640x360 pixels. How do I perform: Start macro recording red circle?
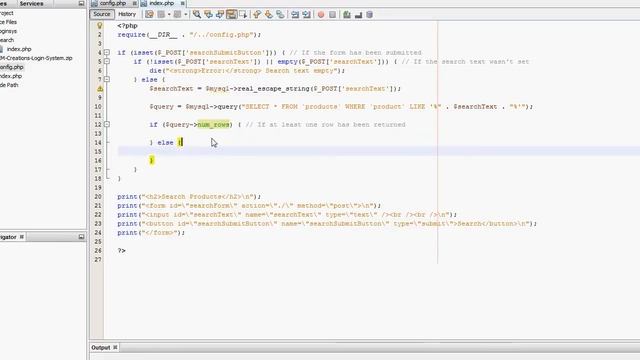pos(321,14)
